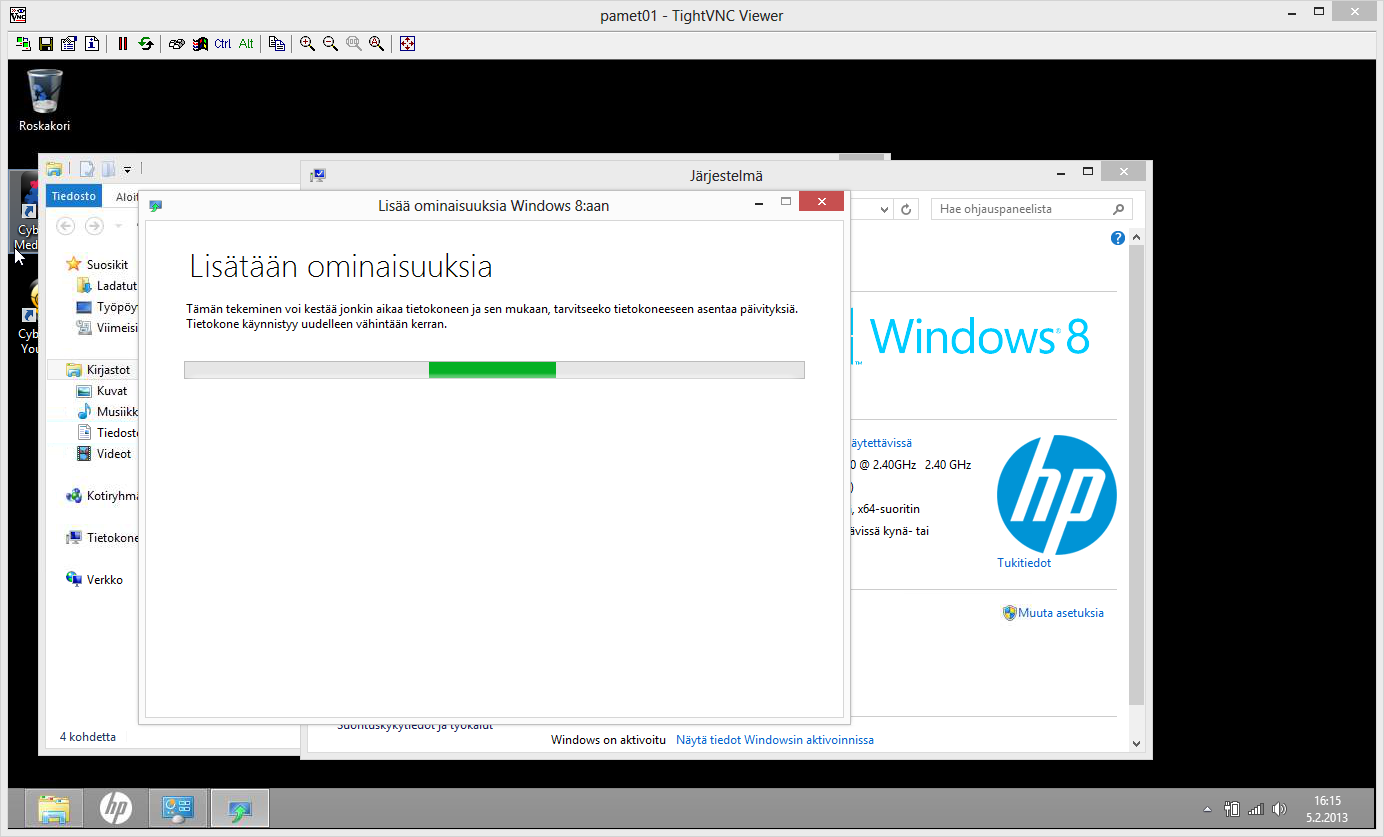Click the New connection toolbar icon
Image resolution: width=1384 pixels, height=837 pixels.
tap(23, 44)
